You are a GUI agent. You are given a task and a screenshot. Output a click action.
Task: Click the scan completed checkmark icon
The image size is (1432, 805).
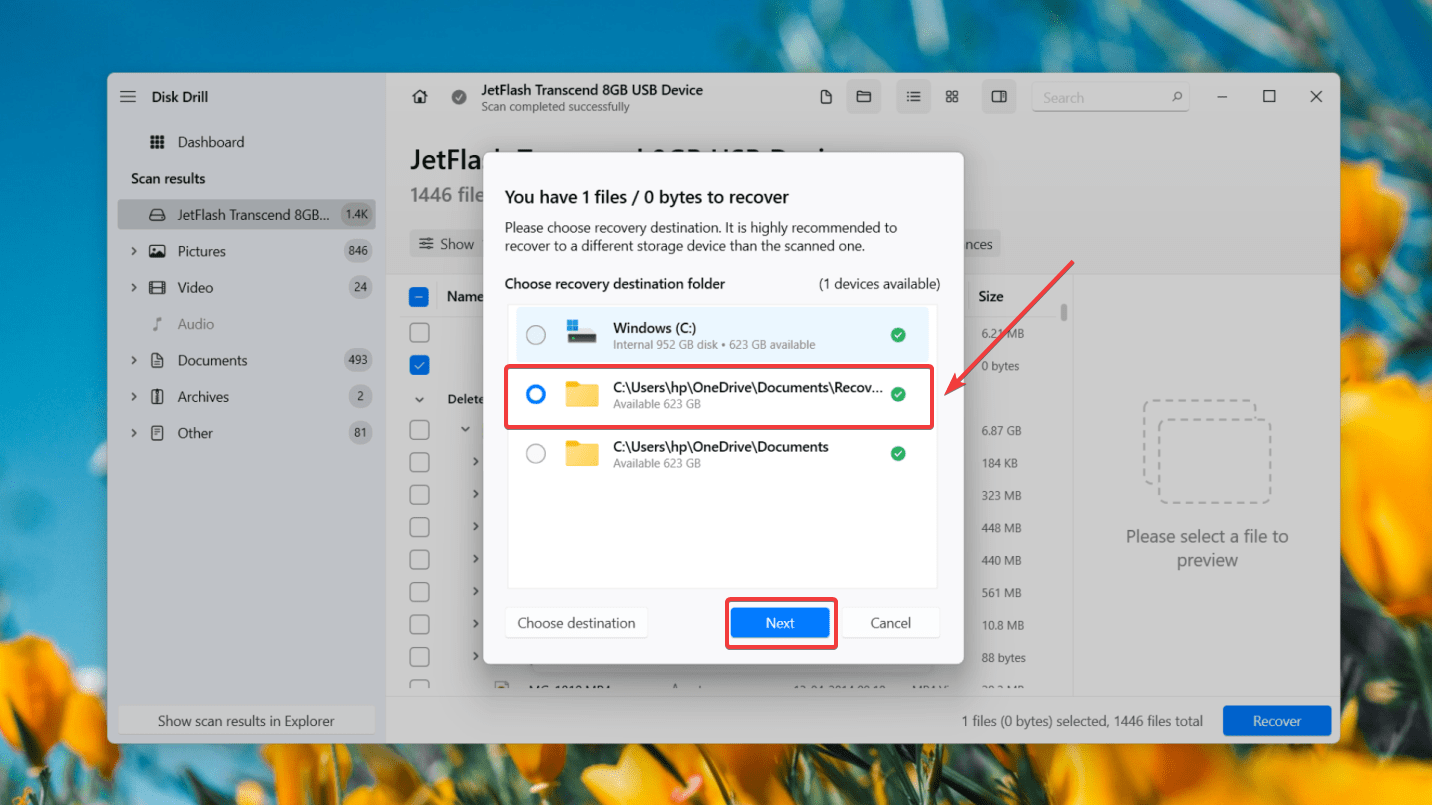click(459, 97)
